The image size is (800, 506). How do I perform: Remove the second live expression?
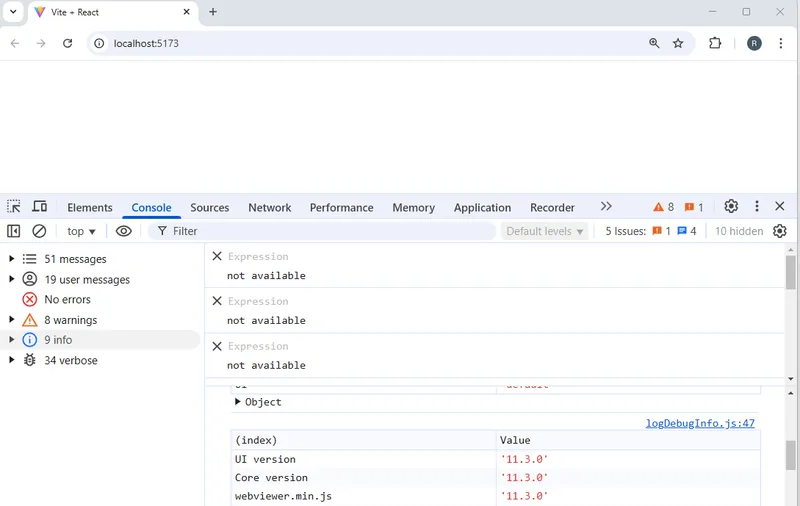pyautogui.click(x=217, y=301)
